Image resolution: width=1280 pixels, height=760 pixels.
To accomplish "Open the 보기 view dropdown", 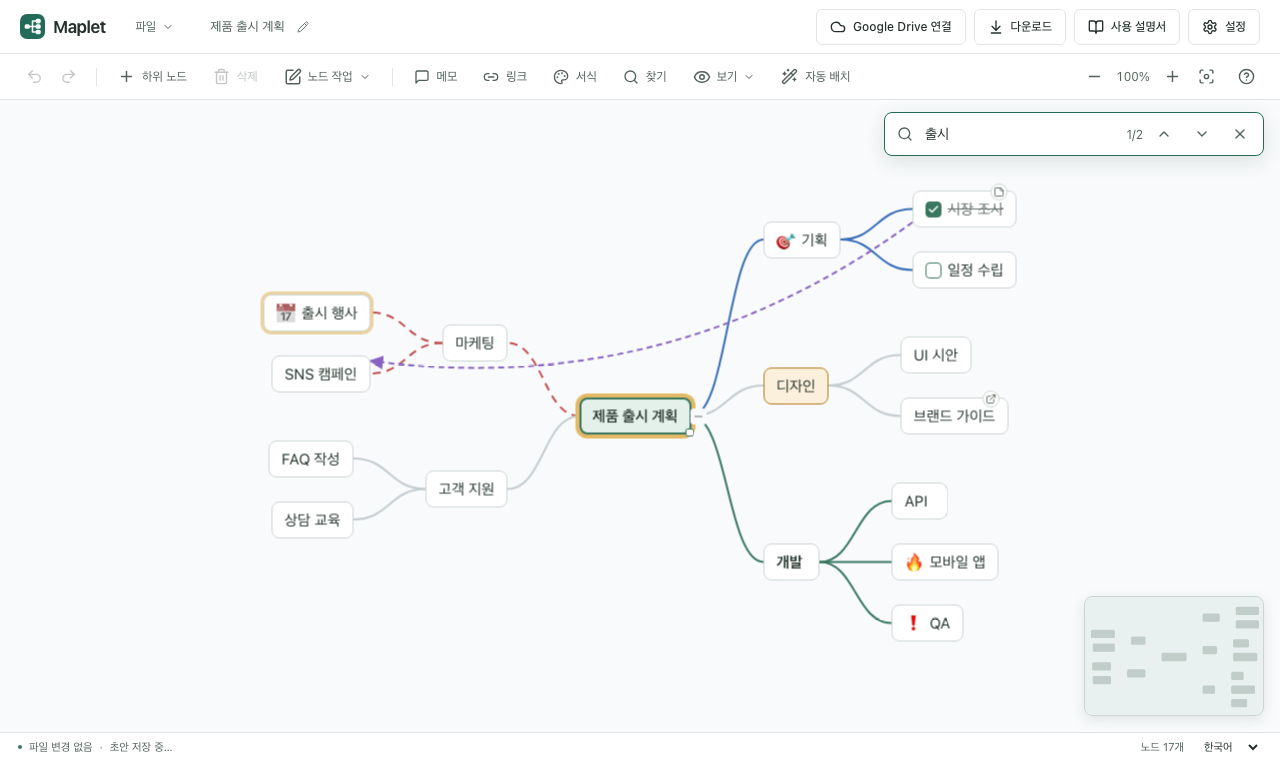I will (x=724, y=77).
